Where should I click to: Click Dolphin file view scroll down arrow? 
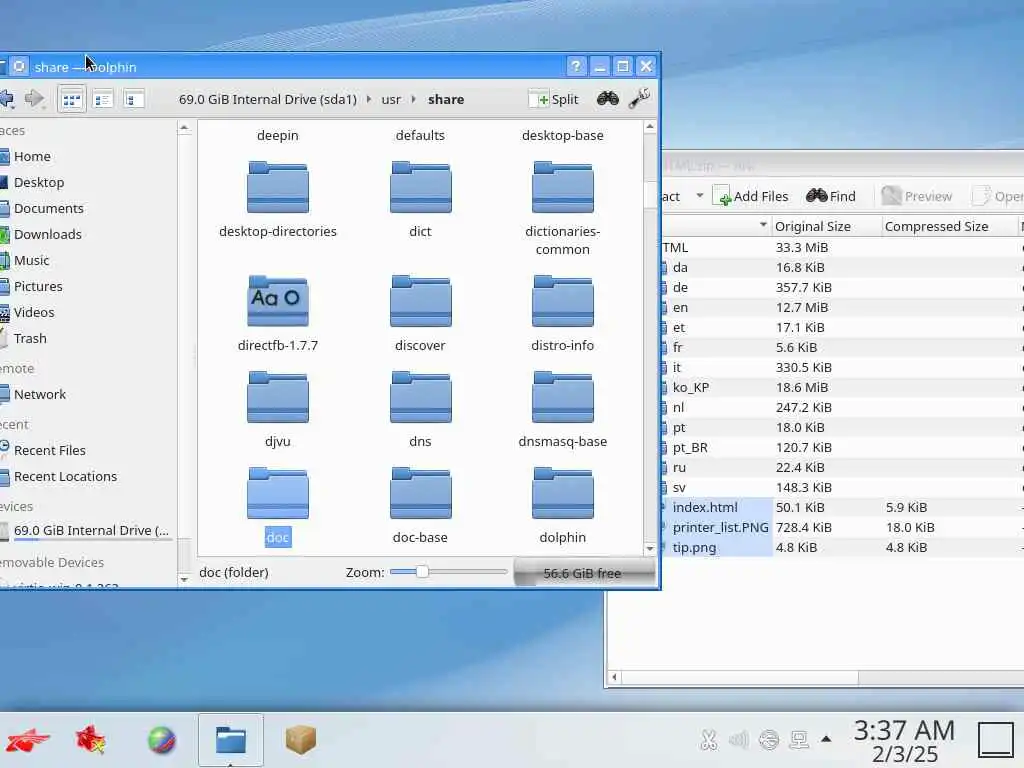(650, 549)
